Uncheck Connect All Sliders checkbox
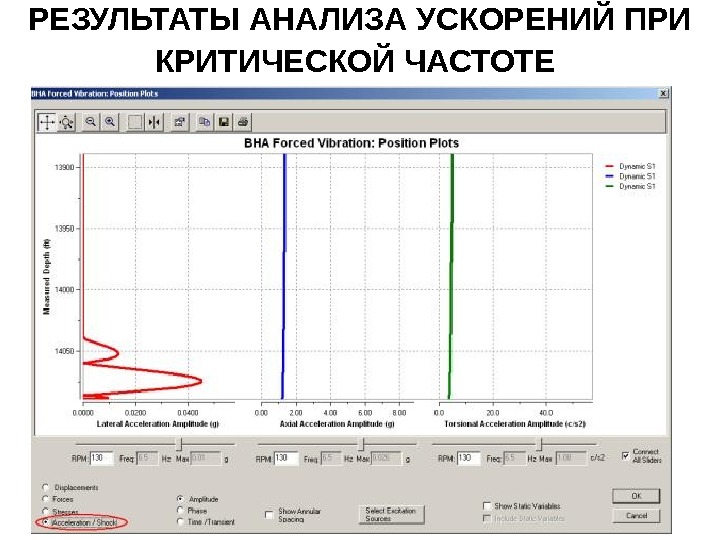This screenshot has width=720, height=540. pyautogui.click(x=625, y=456)
